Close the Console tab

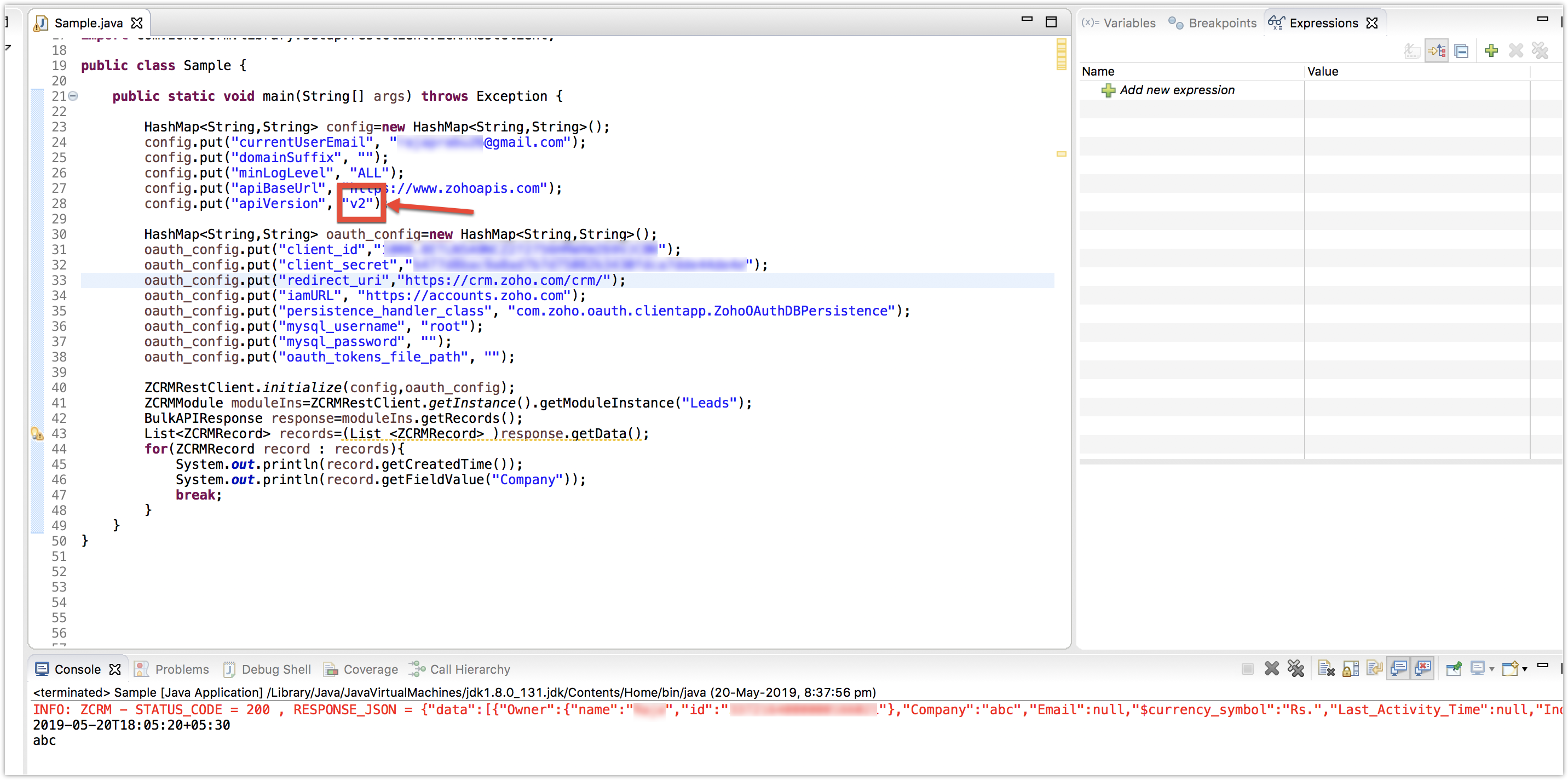pos(115,669)
